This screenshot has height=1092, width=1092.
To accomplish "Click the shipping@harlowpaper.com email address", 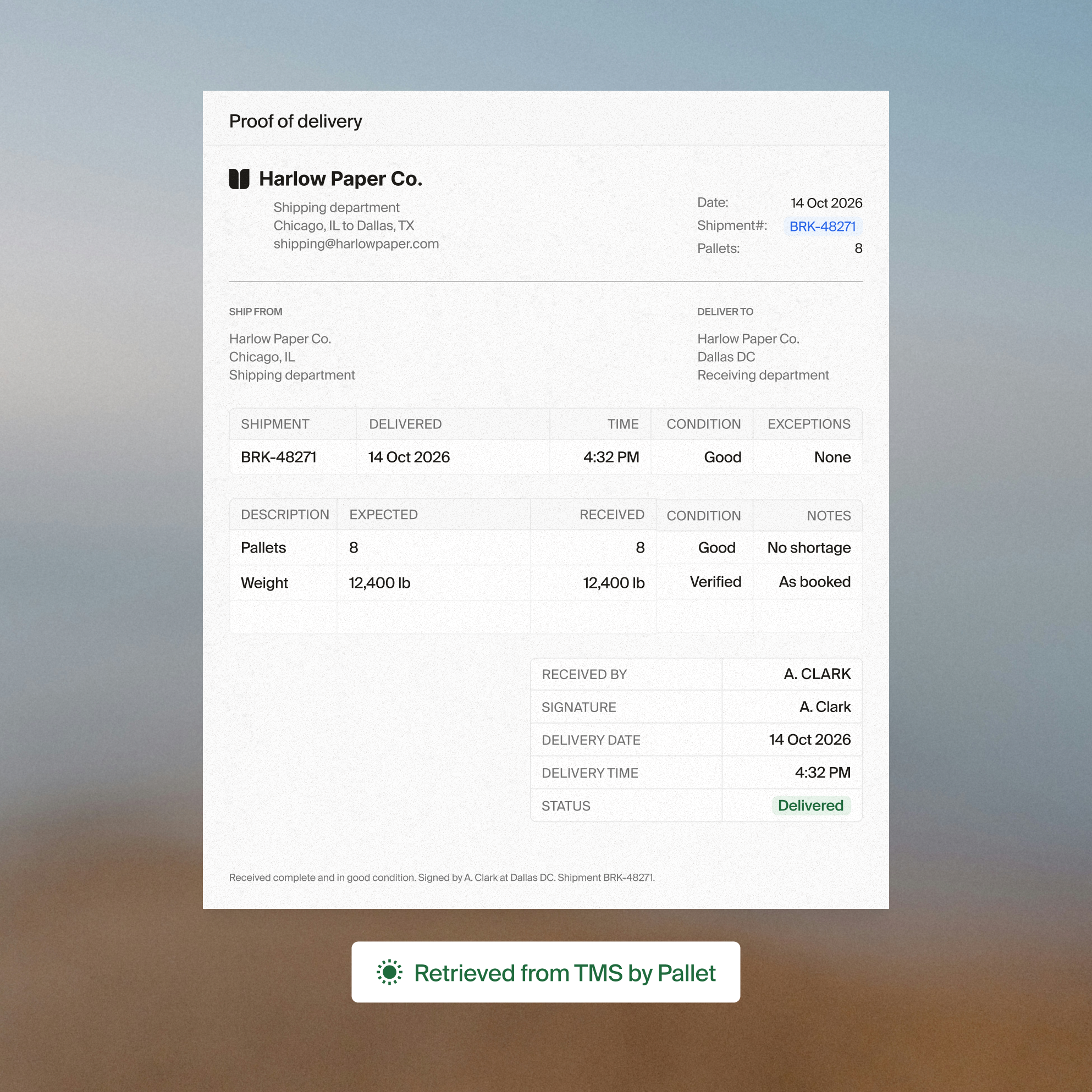I will click(356, 244).
